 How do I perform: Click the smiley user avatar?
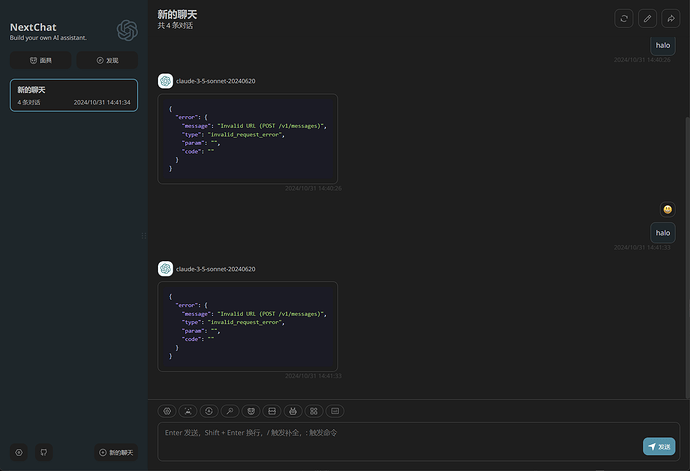pyautogui.click(x=668, y=210)
